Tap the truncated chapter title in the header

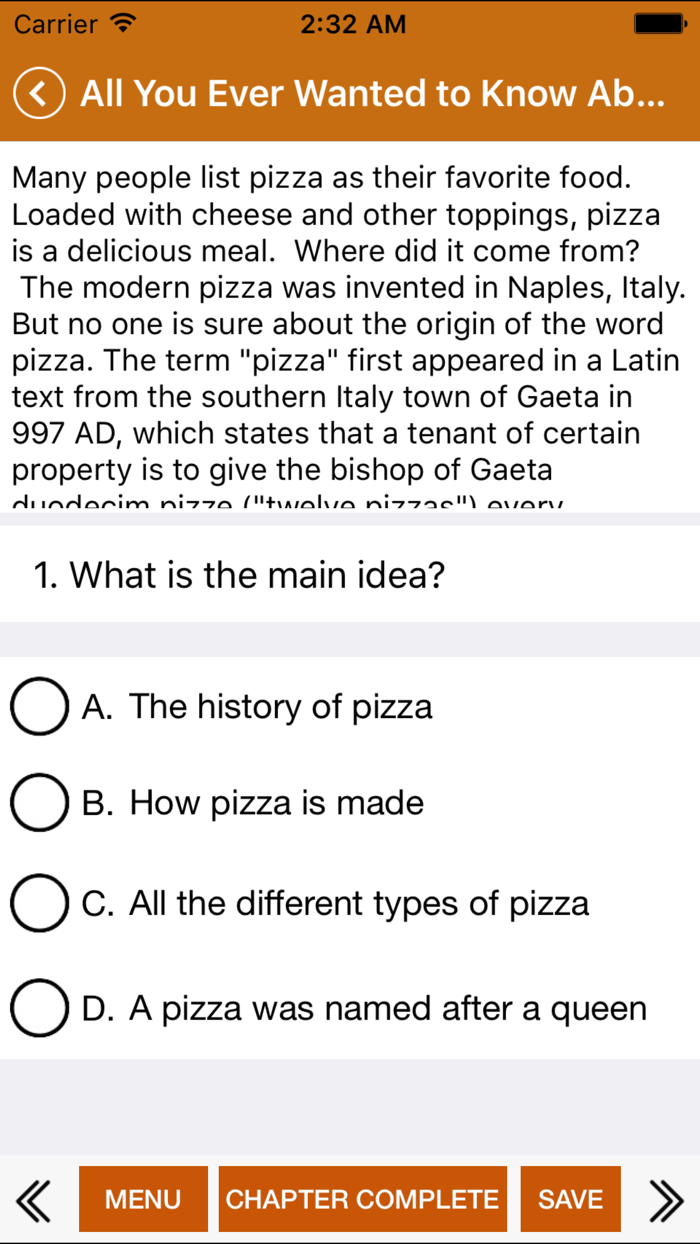point(372,93)
